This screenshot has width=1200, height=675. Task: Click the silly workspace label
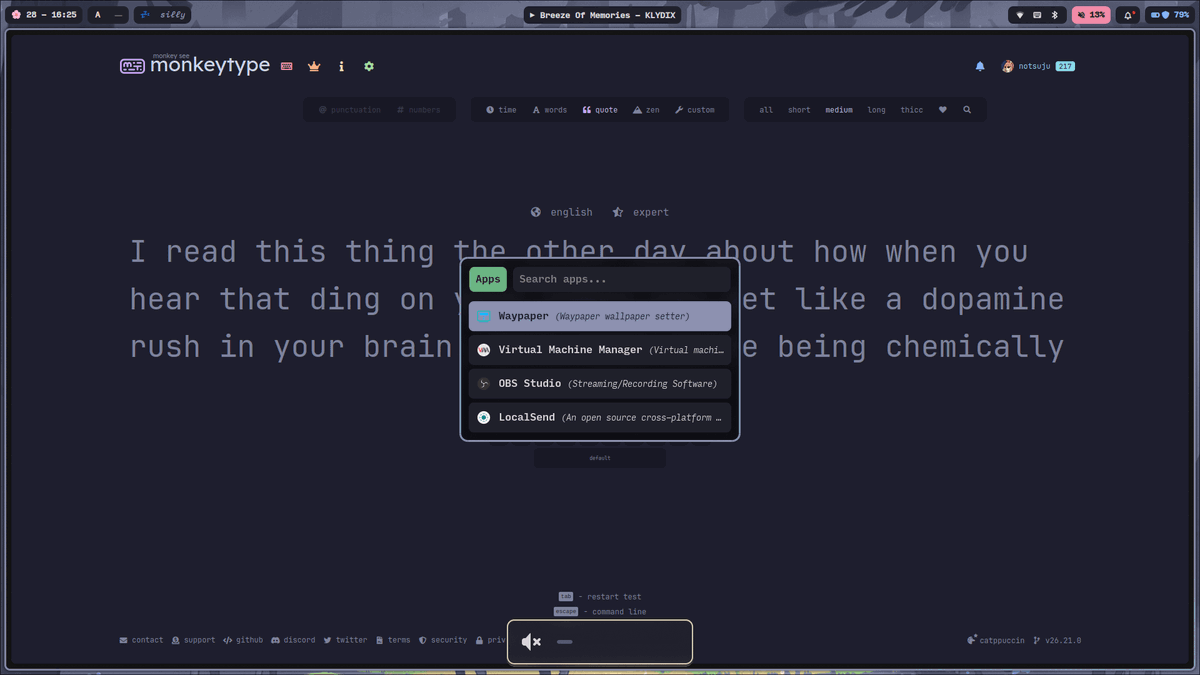pos(173,15)
